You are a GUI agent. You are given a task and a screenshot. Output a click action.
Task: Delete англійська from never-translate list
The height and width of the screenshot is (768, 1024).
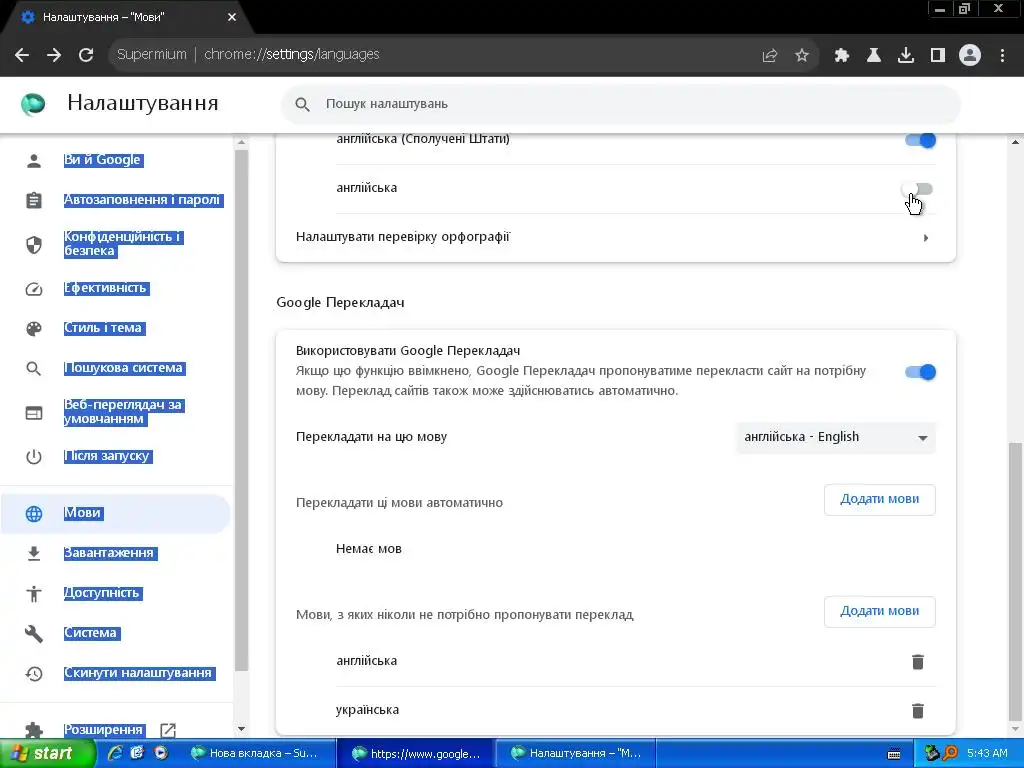click(x=918, y=662)
